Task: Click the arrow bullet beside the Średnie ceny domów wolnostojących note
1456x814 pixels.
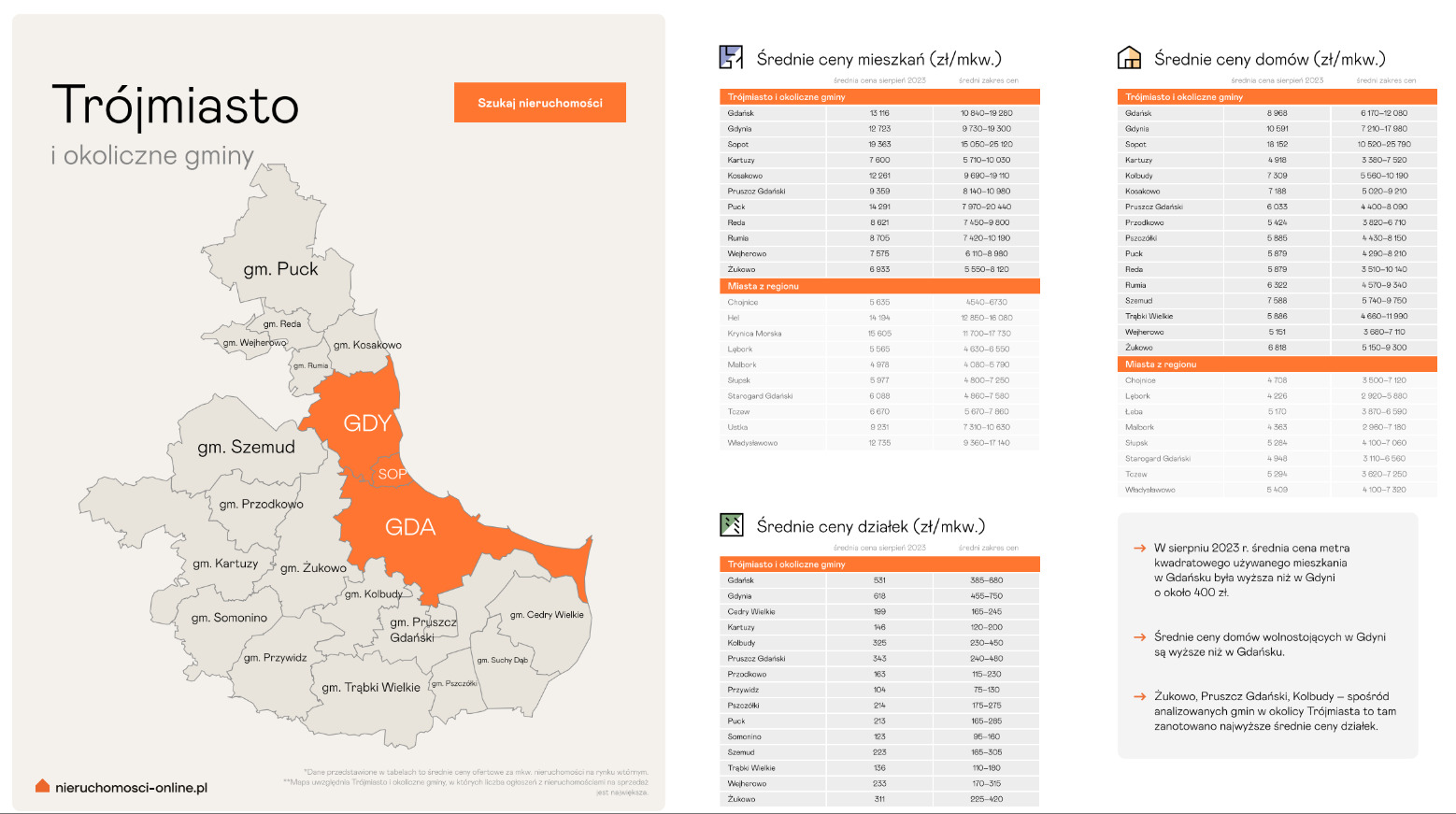Action: 1139,637
